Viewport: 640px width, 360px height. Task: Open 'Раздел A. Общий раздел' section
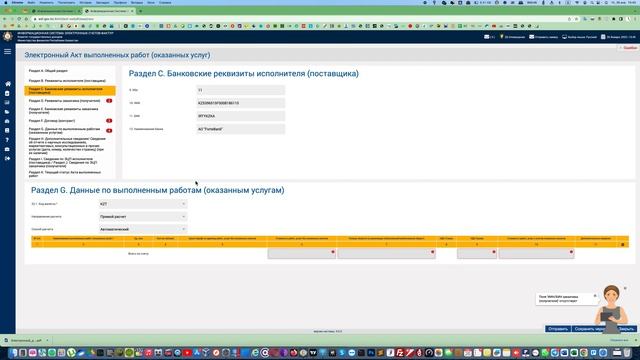[x=48, y=71]
